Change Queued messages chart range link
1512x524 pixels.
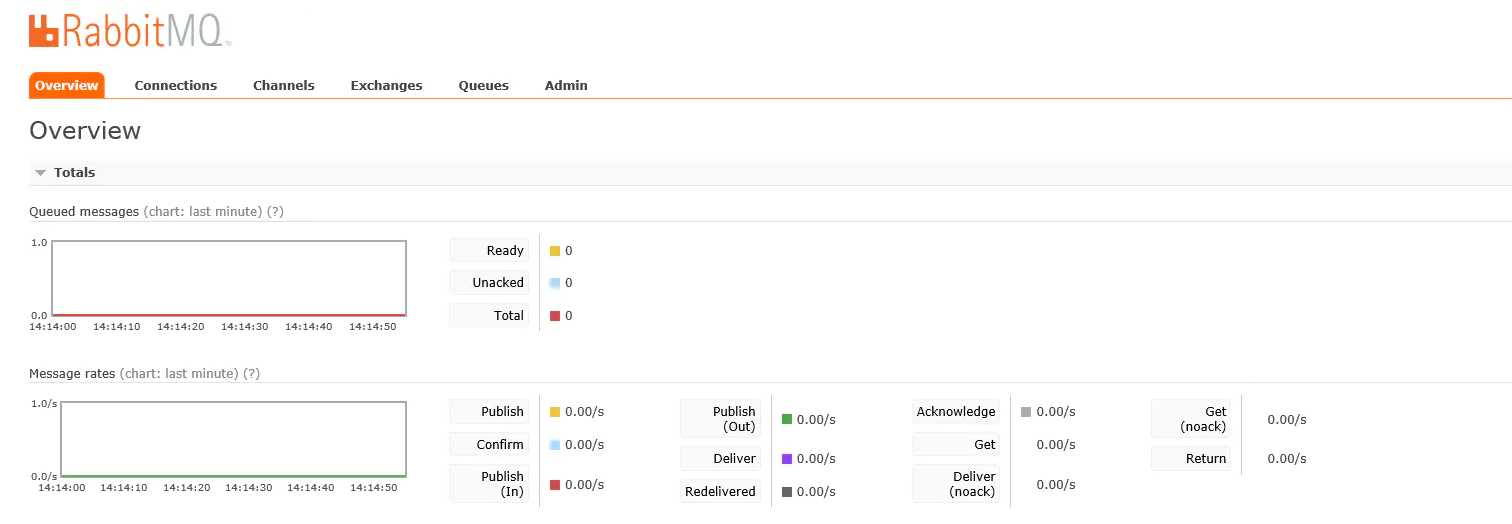(x=203, y=211)
